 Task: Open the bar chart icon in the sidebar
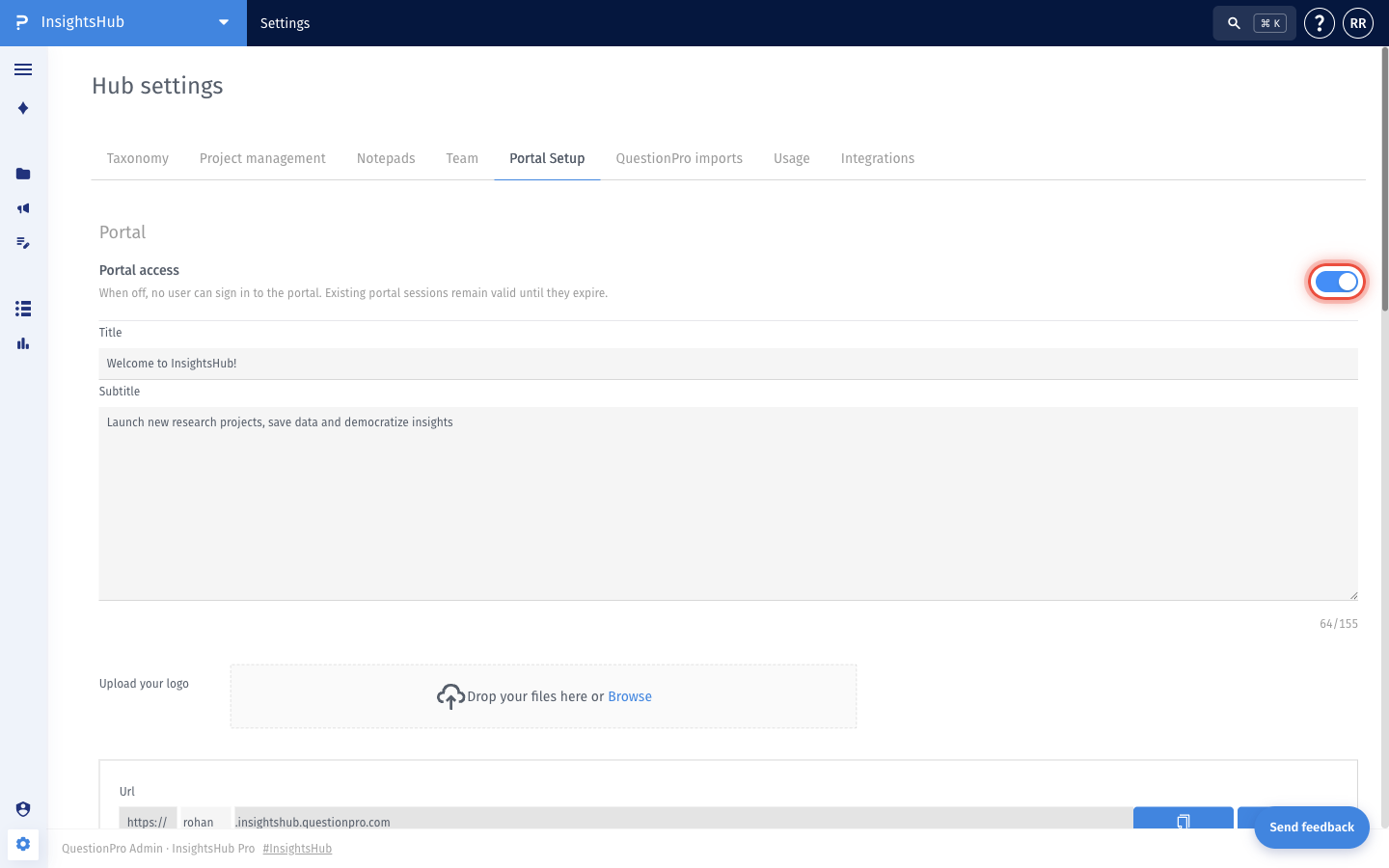23,343
